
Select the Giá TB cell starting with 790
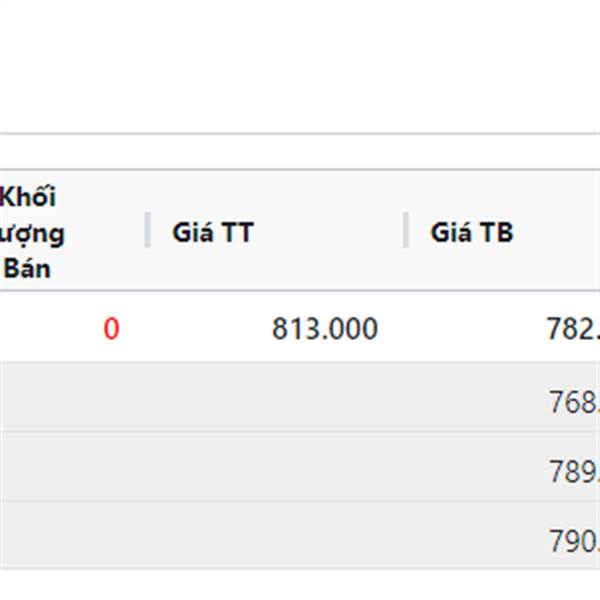[502, 536]
